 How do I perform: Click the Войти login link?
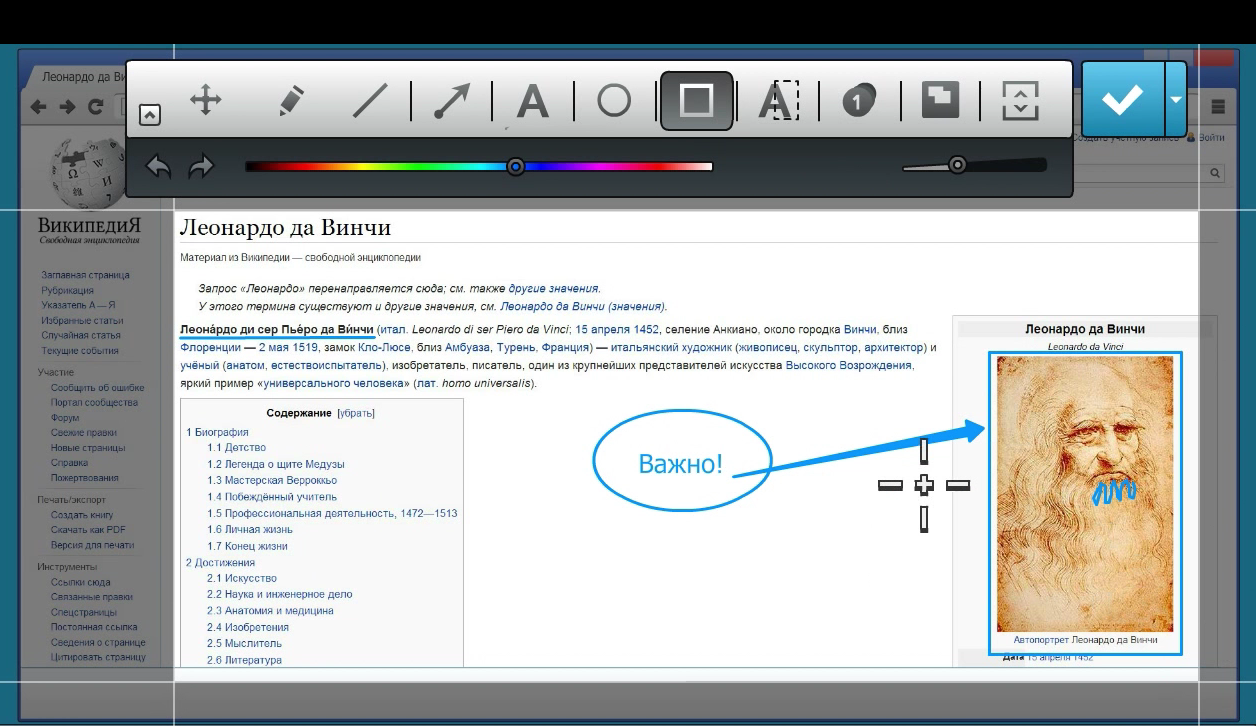coord(1211,137)
